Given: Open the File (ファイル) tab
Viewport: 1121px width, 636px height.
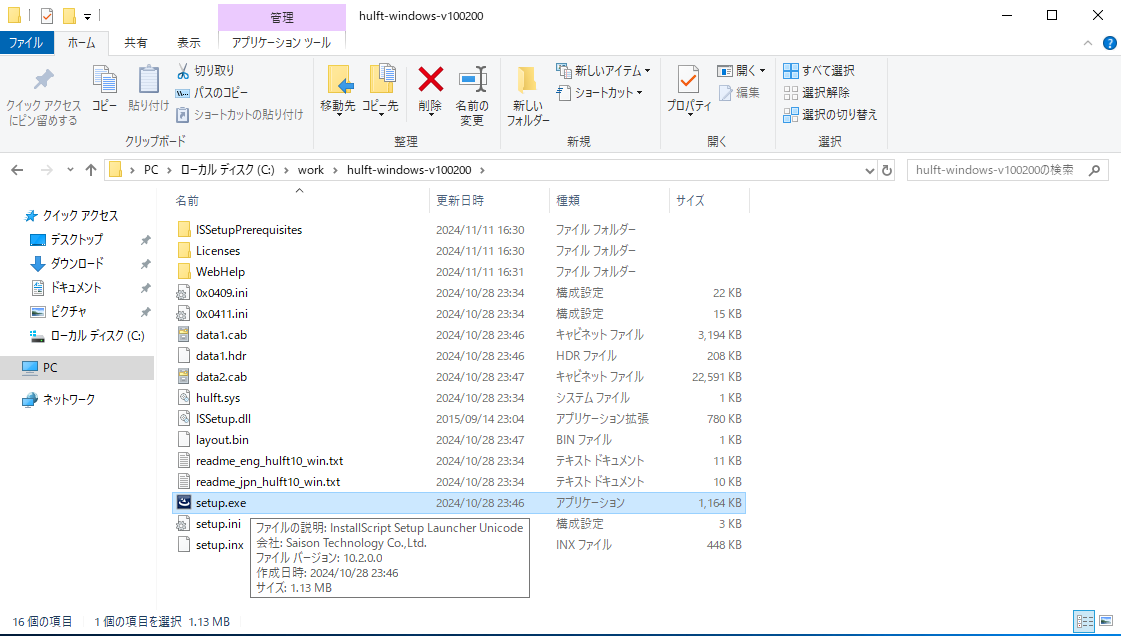Looking at the screenshot, I should [26, 43].
